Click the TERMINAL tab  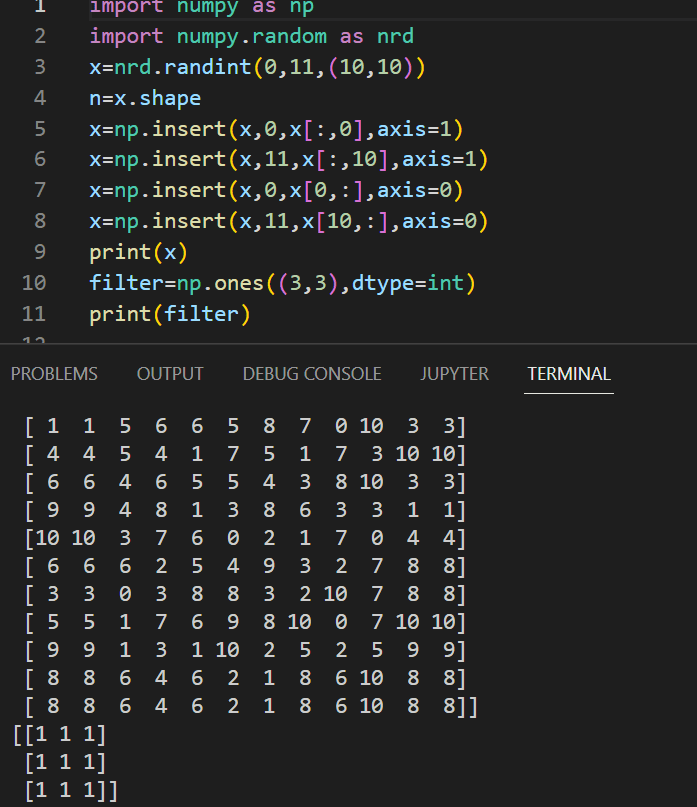pos(568,373)
